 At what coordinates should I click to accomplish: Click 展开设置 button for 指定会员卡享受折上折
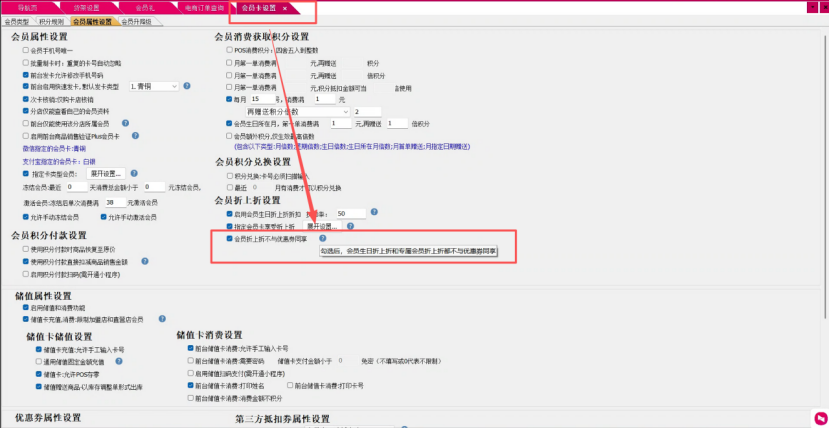322,226
